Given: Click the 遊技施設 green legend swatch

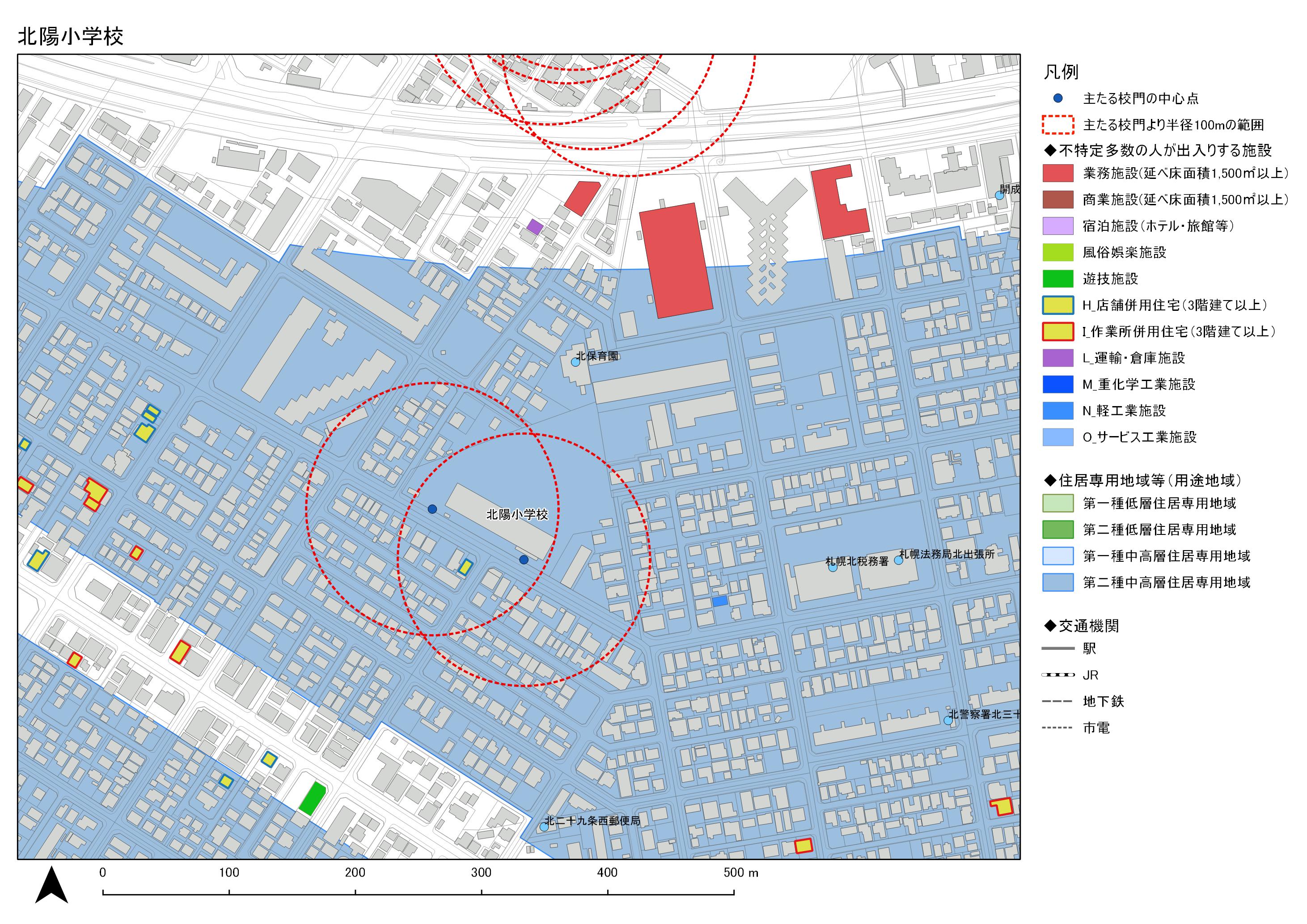Looking at the screenshot, I should [1057, 278].
